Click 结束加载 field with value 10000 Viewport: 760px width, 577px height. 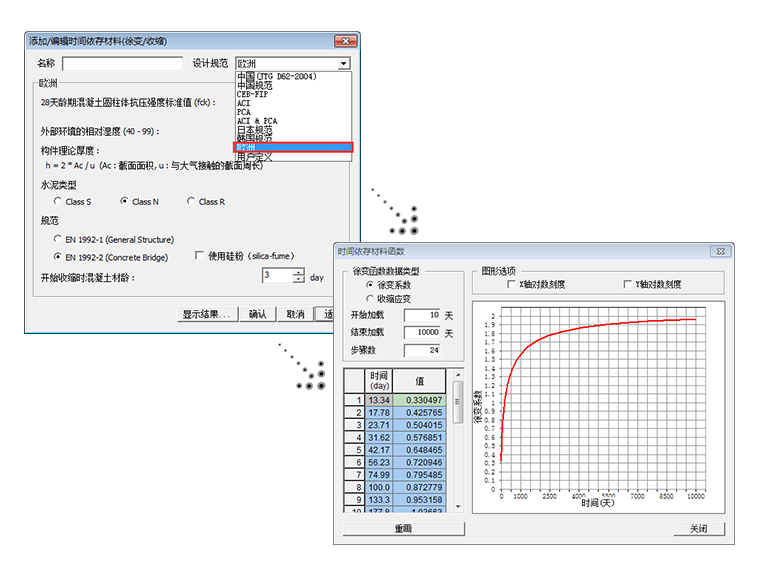(x=422, y=333)
